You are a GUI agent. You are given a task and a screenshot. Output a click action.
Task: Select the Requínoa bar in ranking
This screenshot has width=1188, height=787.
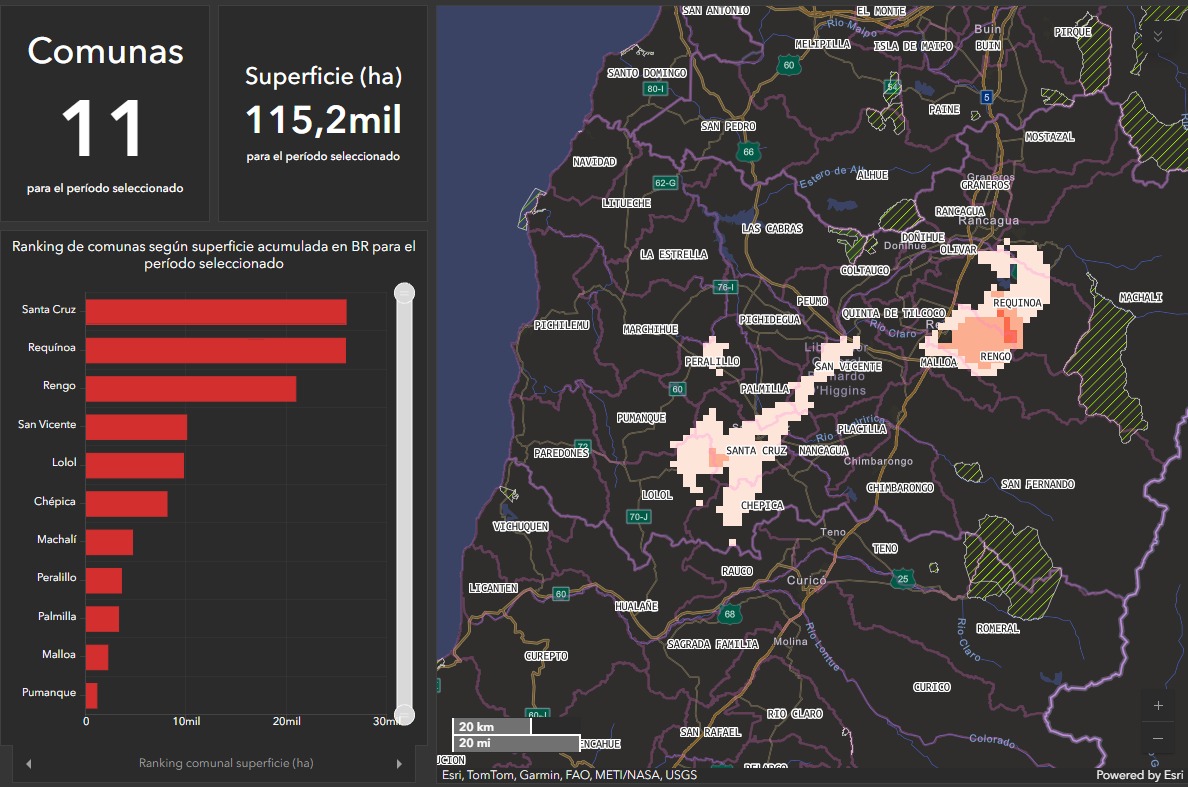pyautogui.click(x=215, y=350)
